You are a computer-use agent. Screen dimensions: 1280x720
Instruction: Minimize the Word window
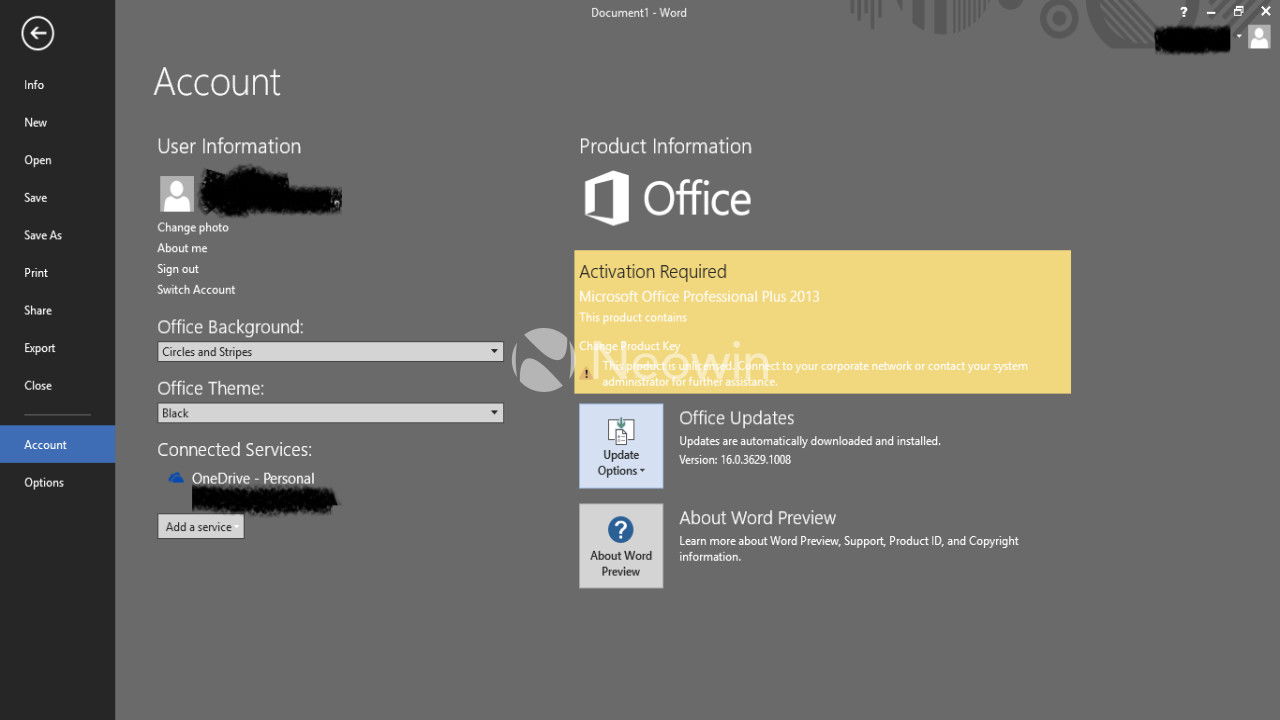click(1212, 12)
